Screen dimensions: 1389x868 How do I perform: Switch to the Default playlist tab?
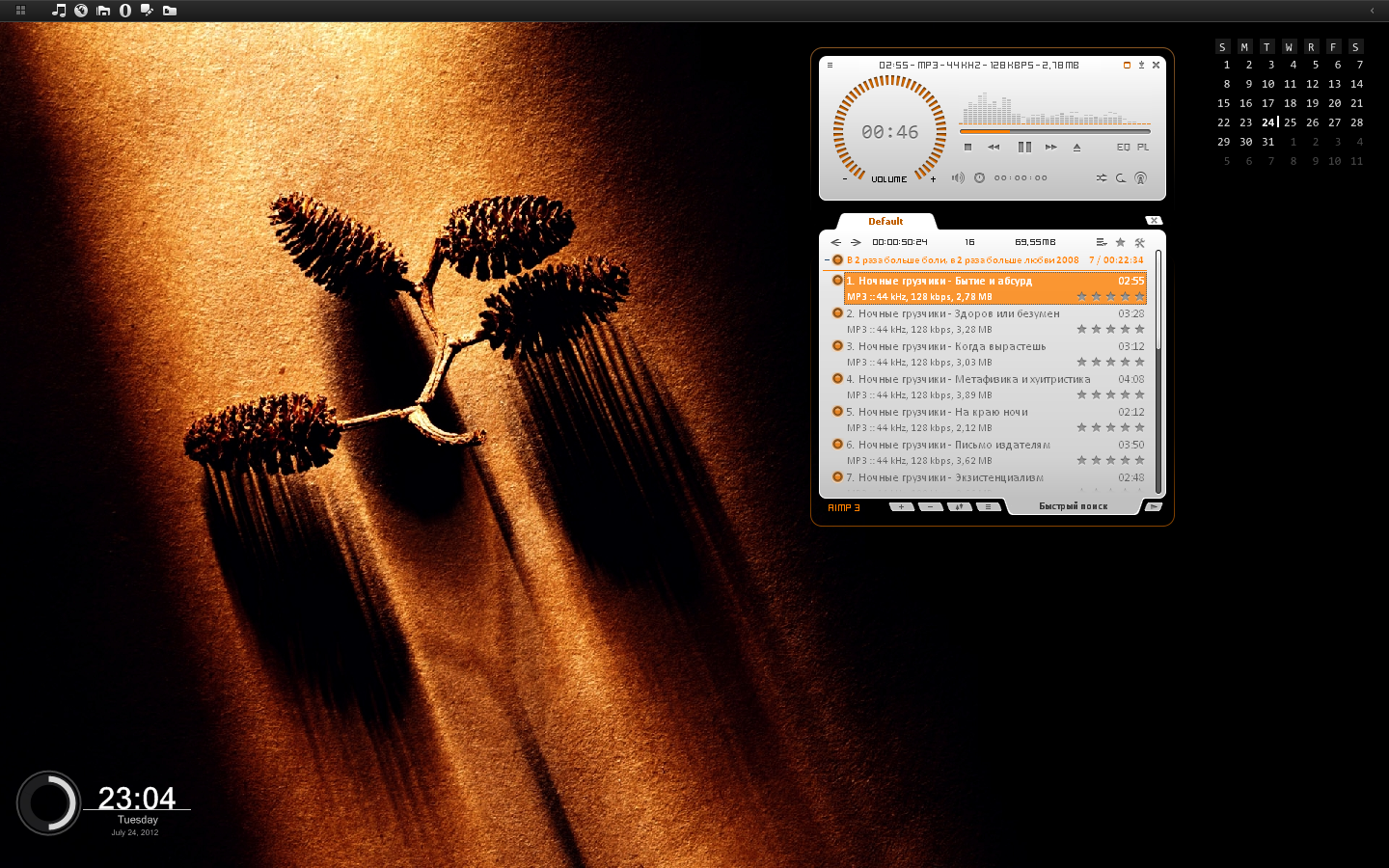pyautogui.click(x=885, y=221)
